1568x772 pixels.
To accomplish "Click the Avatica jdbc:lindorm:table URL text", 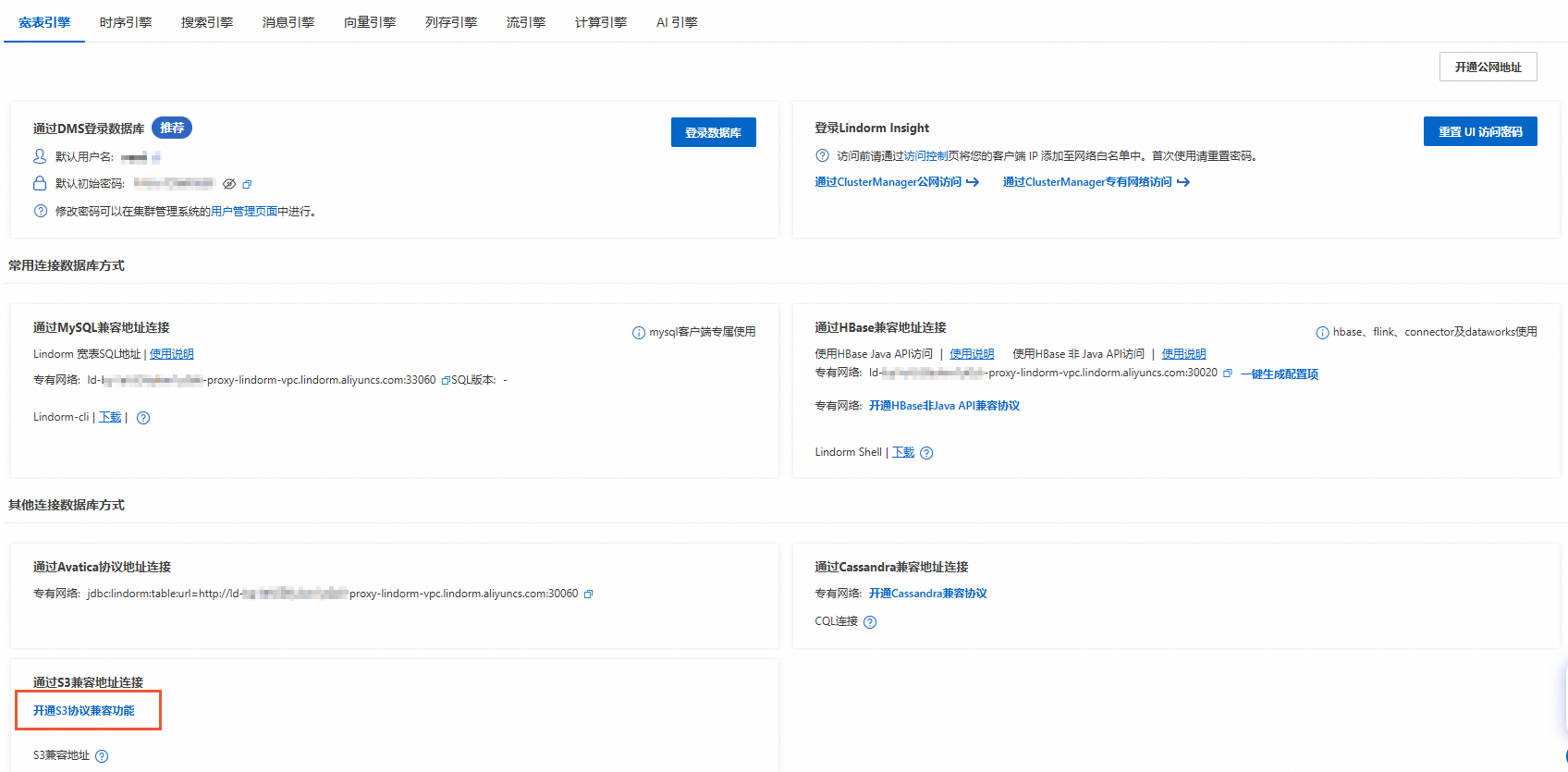I will click(333, 594).
